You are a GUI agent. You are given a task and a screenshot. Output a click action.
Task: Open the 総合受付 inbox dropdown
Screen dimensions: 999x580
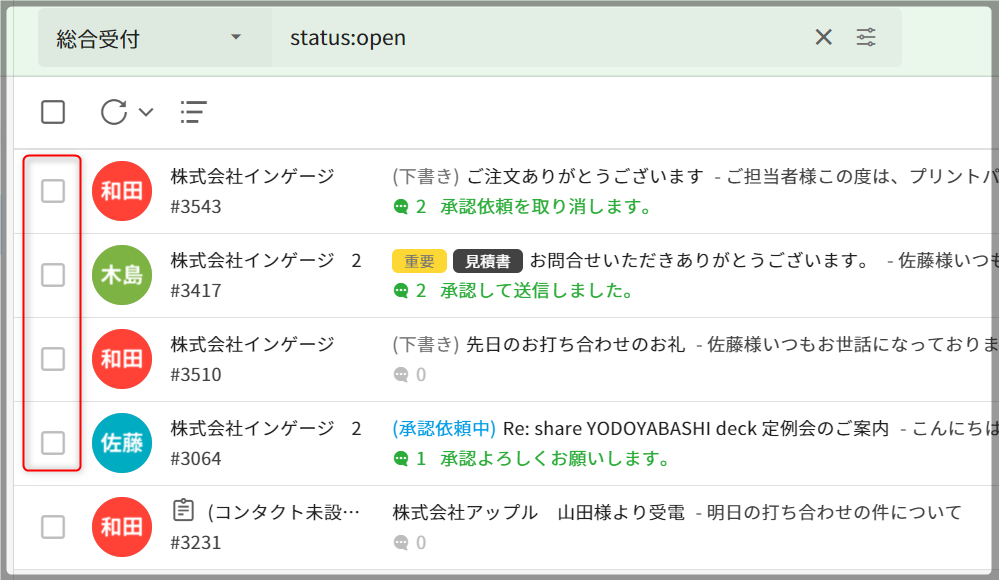coord(150,38)
